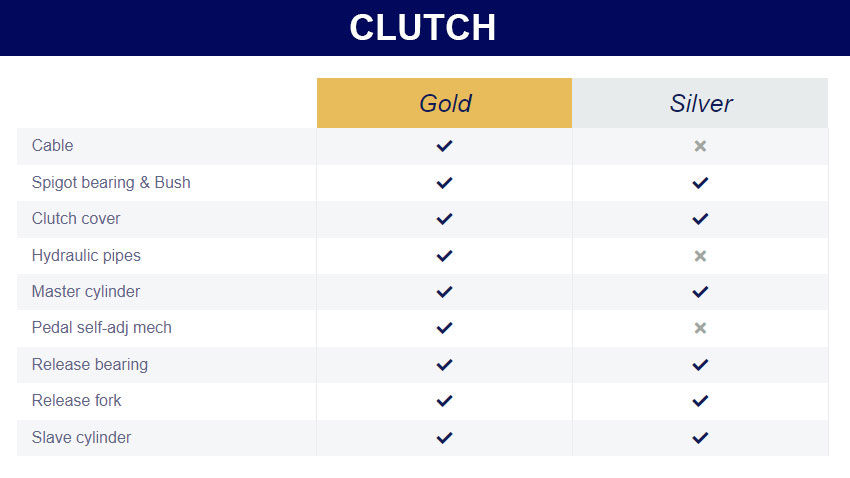The width and height of the screenshot is (850, 478).
Task: Click the Silver cross icon for Cable
Action: (x=700, y=146)
